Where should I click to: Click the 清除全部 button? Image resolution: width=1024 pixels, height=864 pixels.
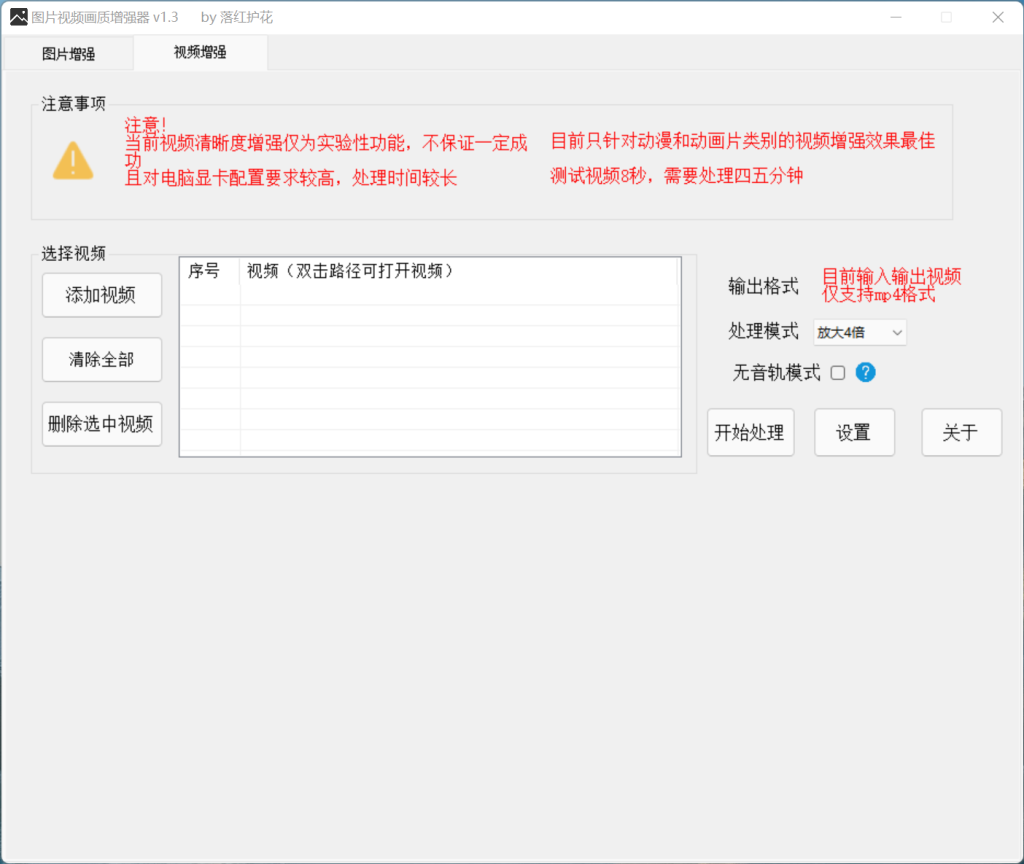(101, 359)
